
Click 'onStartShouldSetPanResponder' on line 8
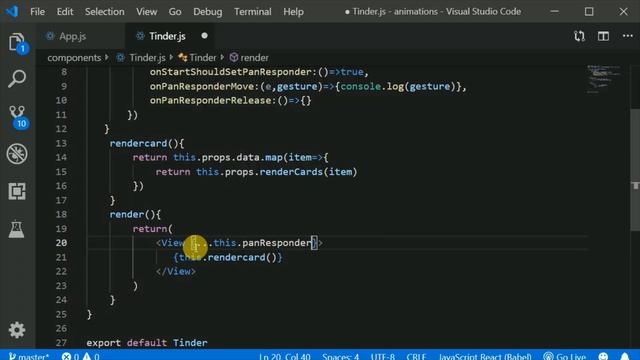coord(231,72)
